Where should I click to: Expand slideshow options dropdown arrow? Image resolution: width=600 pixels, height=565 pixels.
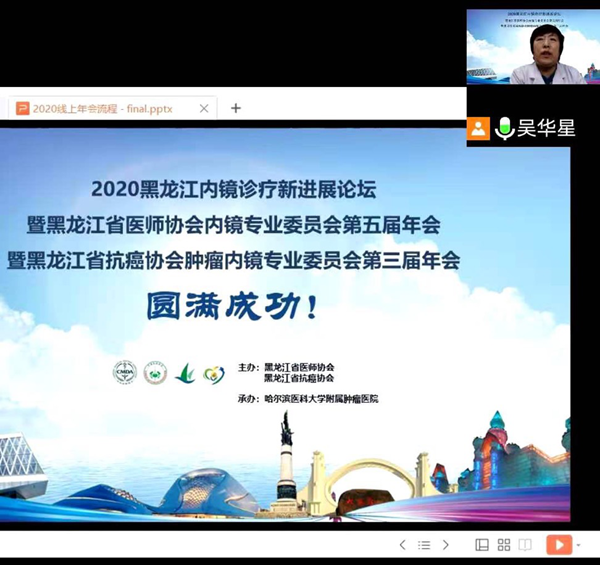pyautogui.click(x=579, y=545)
